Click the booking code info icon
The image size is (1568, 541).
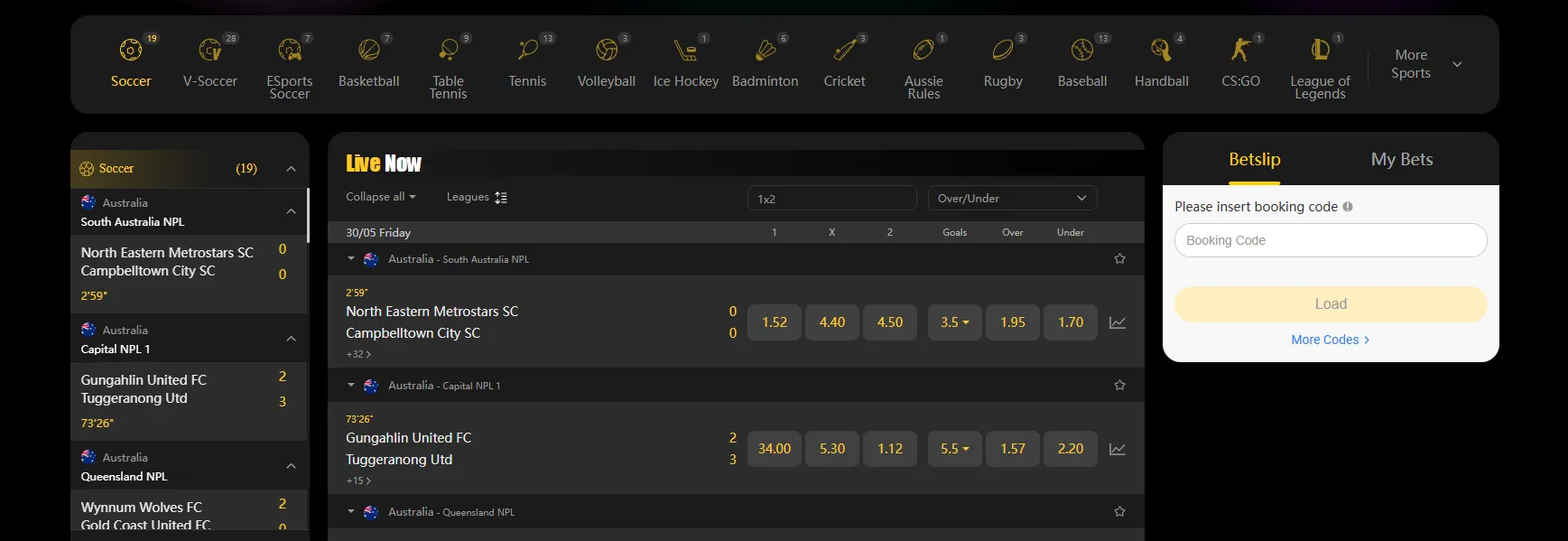[1348, 207]
